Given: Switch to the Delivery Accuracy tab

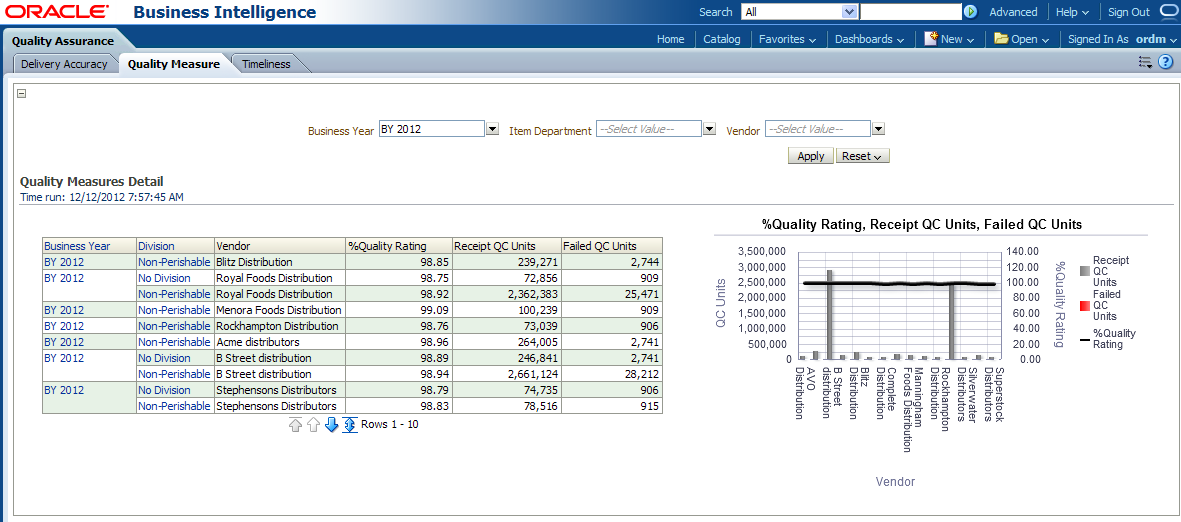Looking at the screenshot, I should (x=64, y=64).
